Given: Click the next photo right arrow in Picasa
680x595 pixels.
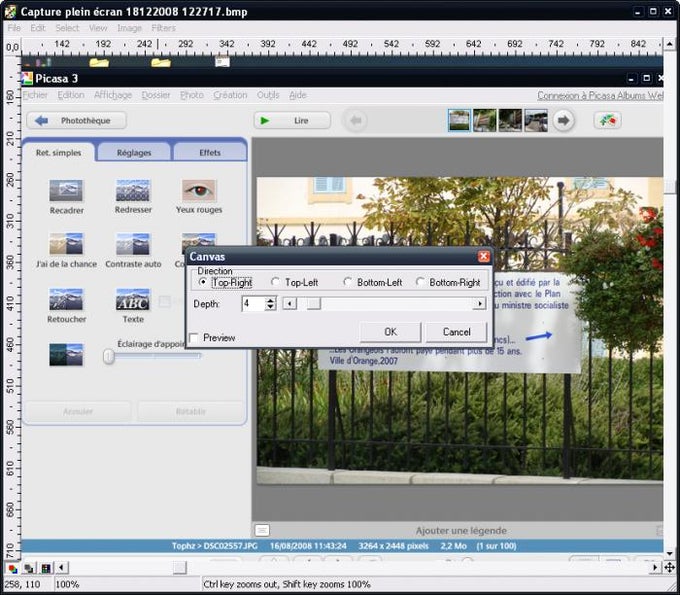Looking at the screenshot, I should pyautogui.click(x=563, y=121).
